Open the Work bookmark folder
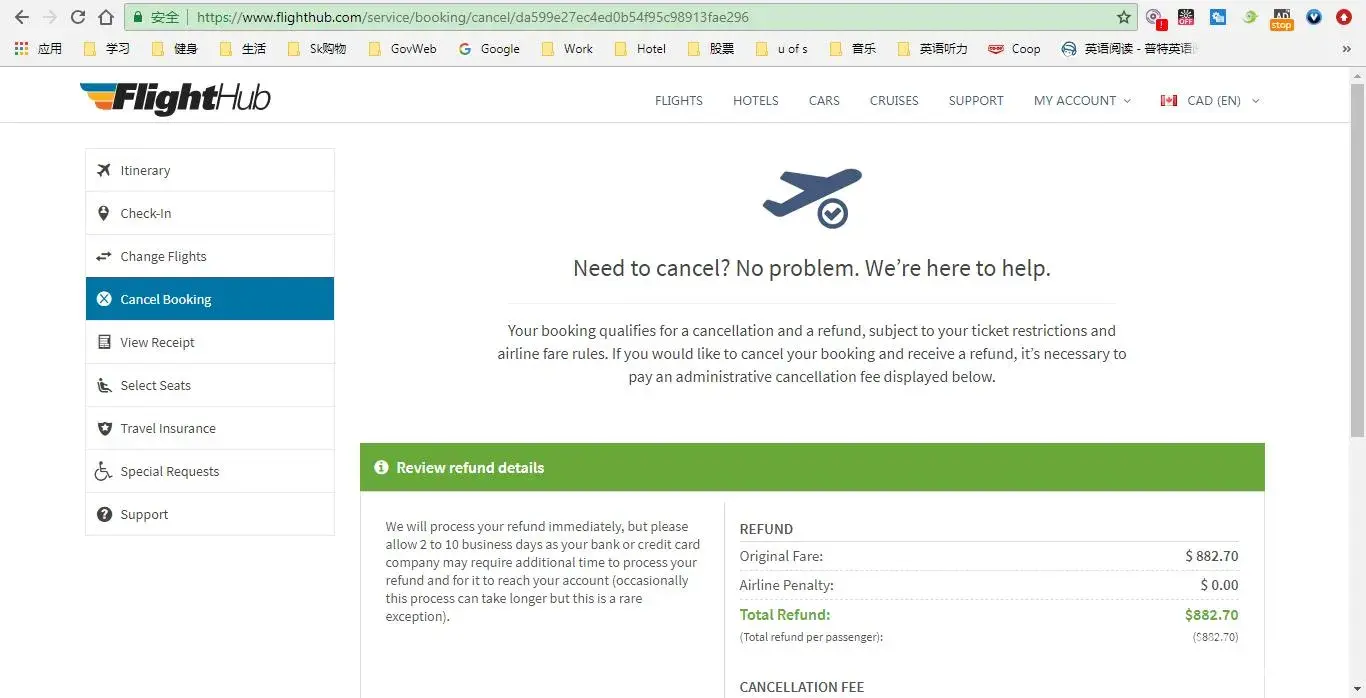 [x=567, y=48]
